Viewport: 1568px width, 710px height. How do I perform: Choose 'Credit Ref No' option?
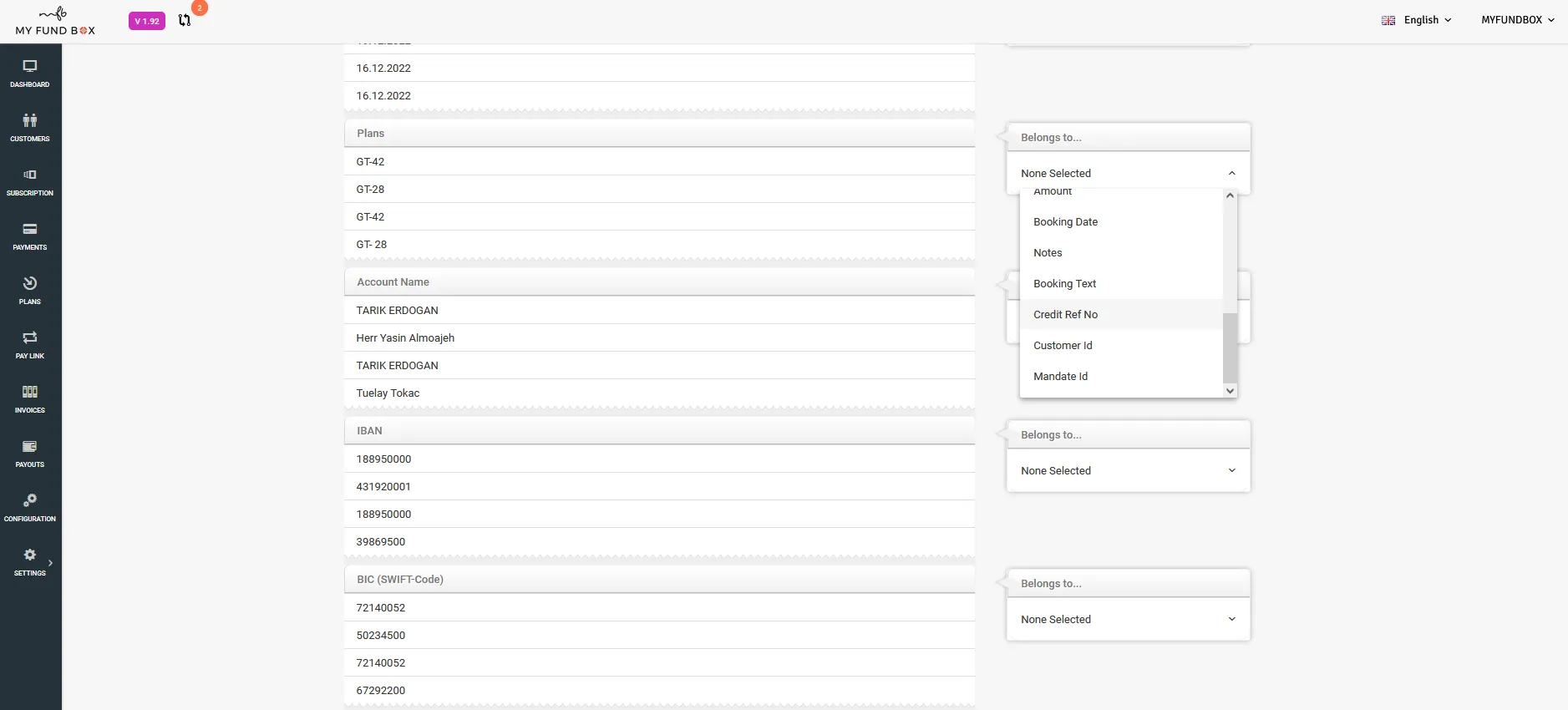[x=1122, y=314]
